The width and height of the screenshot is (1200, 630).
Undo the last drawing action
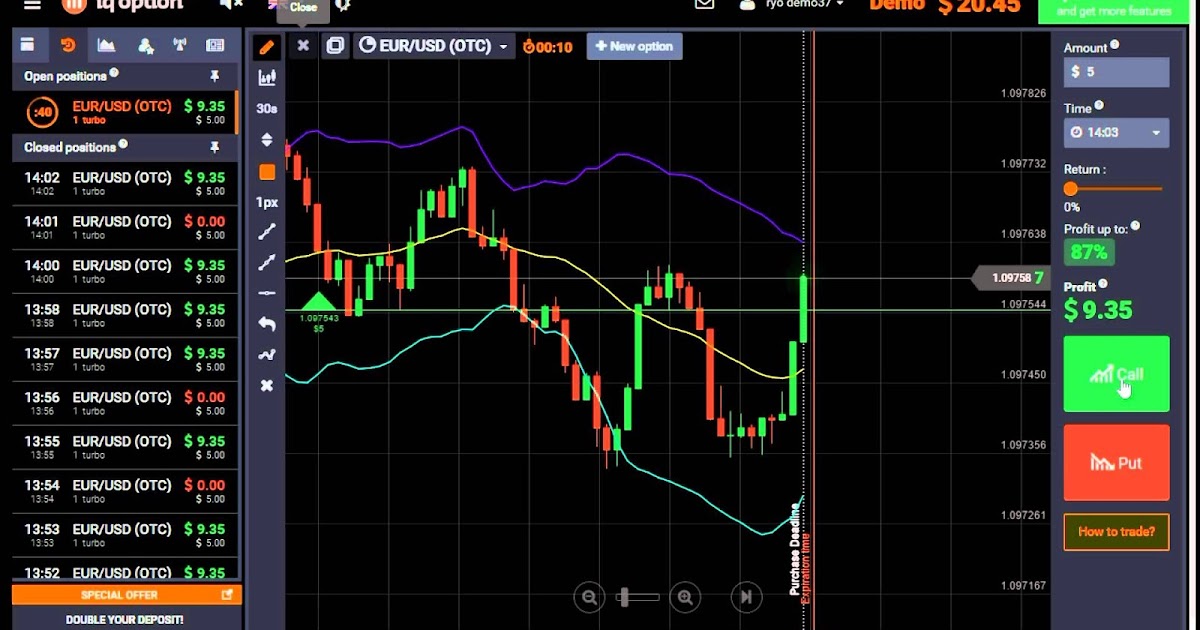point(267,324)
